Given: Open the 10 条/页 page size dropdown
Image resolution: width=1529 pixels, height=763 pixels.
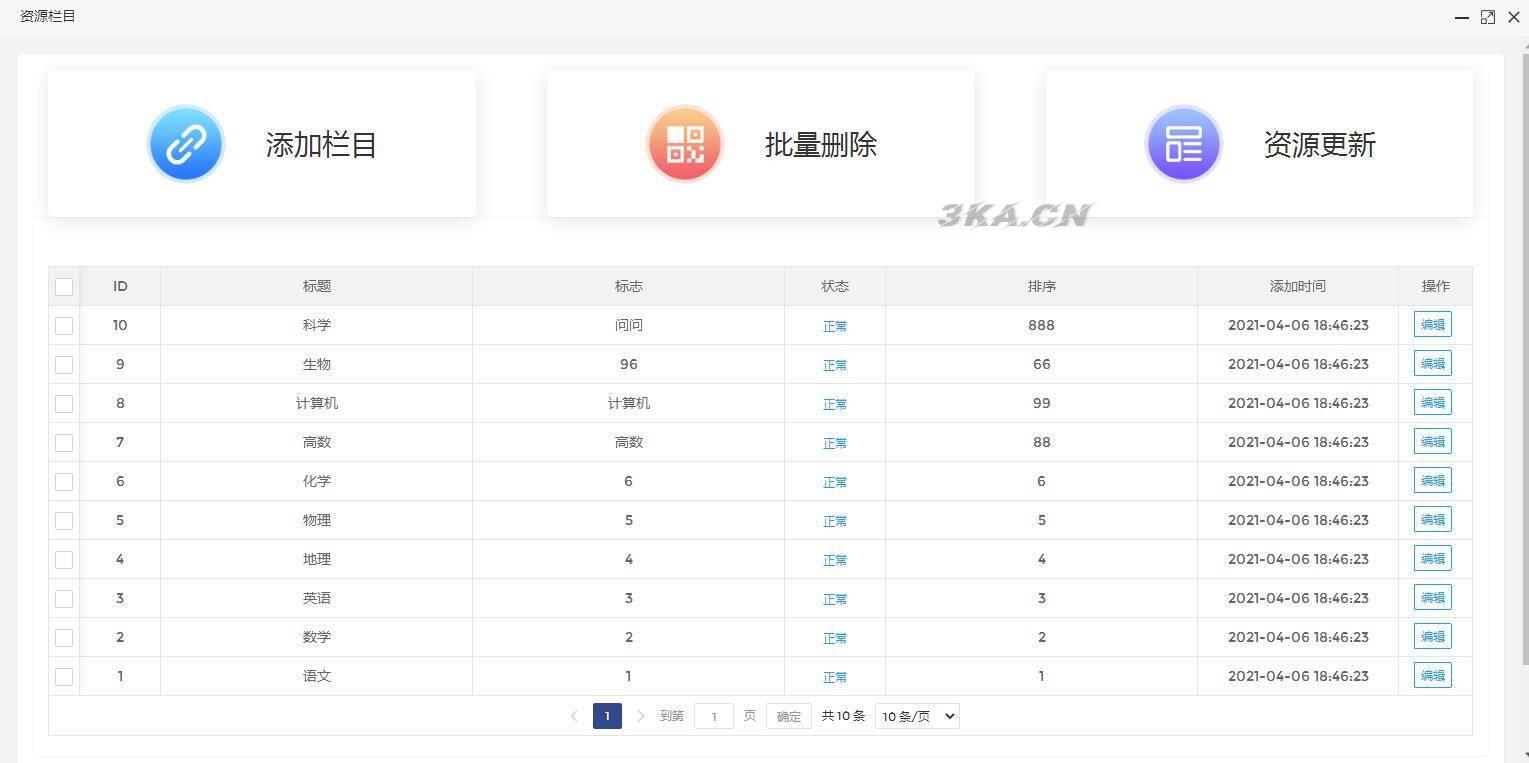Looking at the screenshot, I should 916,716.
